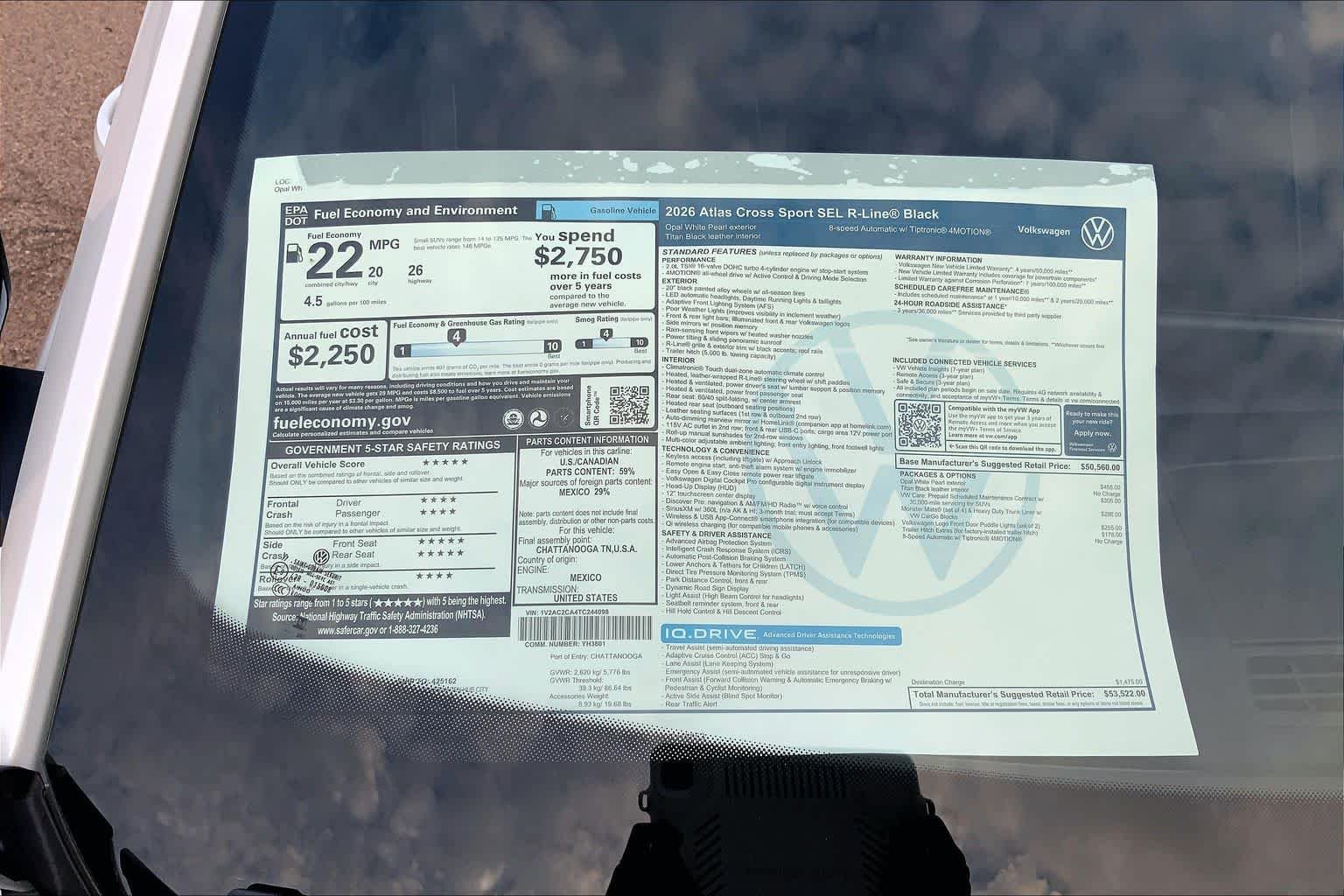Click the large "22" MPG figure
Screen dimensions: 1344x896
tap(335, 259)
